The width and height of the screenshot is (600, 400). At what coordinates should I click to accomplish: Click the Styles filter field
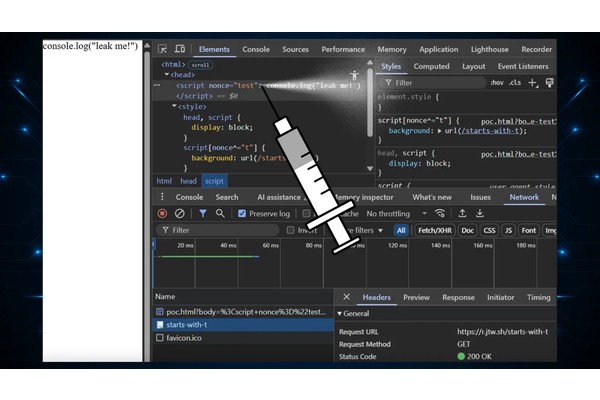tap(432, 83)
